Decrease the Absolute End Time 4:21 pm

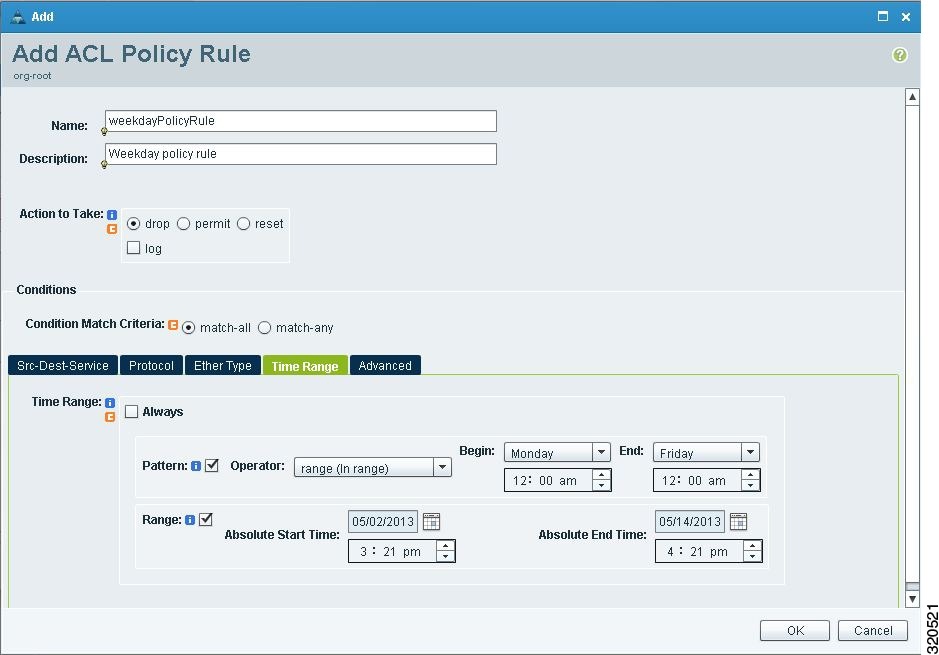pyautogui.click(x=752, y=556)
